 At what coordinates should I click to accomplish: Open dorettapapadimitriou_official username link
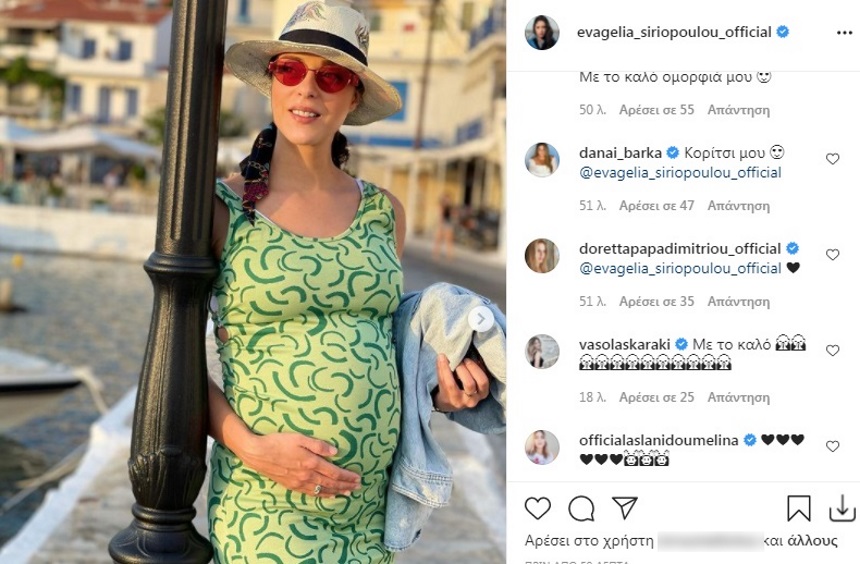(x=680, y=249)
